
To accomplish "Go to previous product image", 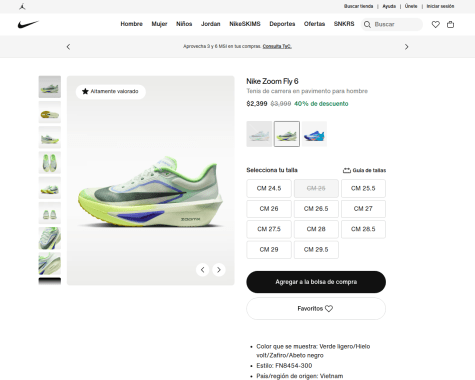I will coord(202,270).
